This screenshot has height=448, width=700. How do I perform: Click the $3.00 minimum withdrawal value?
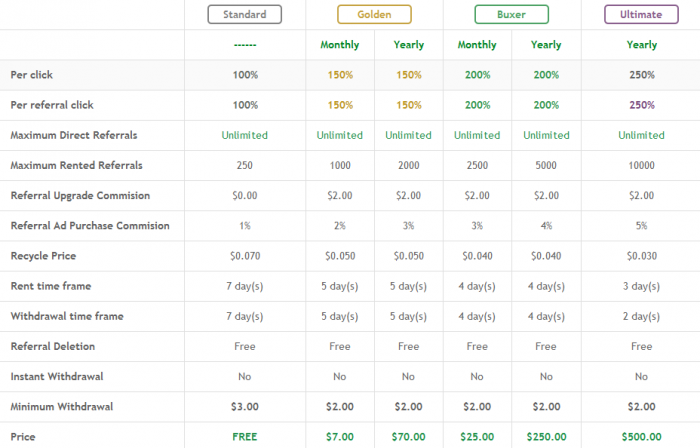[245, 407]
